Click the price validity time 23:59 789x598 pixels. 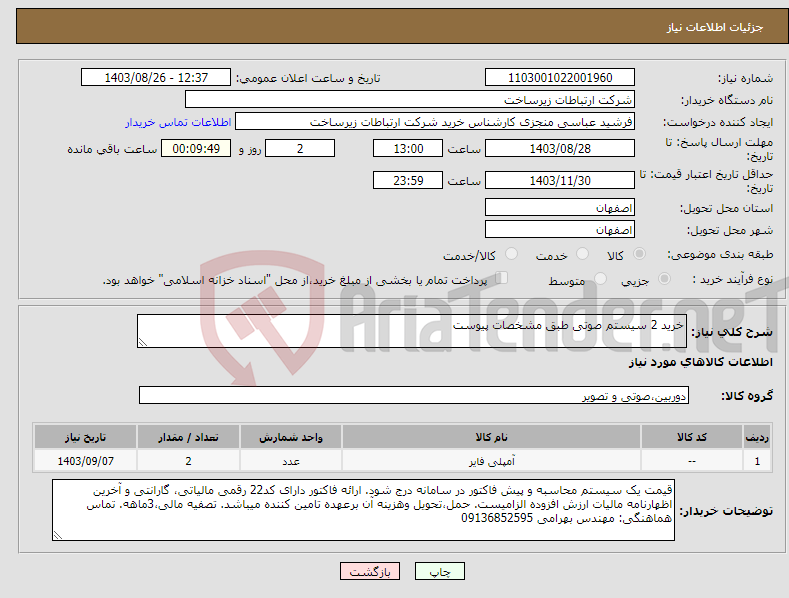coord(408,180)
